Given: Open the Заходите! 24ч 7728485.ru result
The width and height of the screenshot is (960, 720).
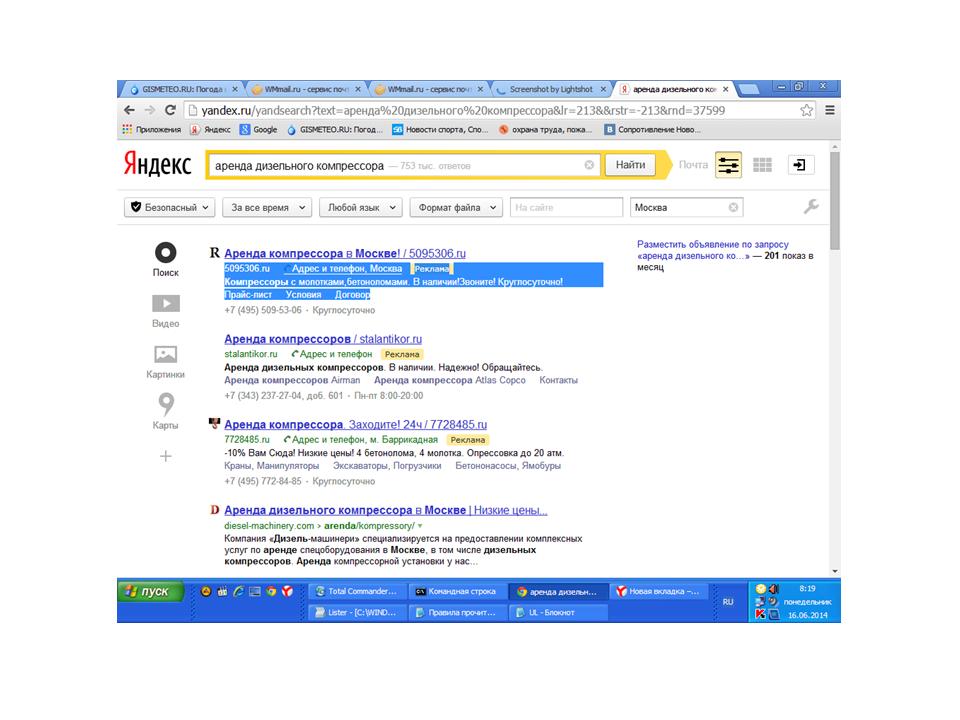Looking at the screenshot, I should (356, 424).
